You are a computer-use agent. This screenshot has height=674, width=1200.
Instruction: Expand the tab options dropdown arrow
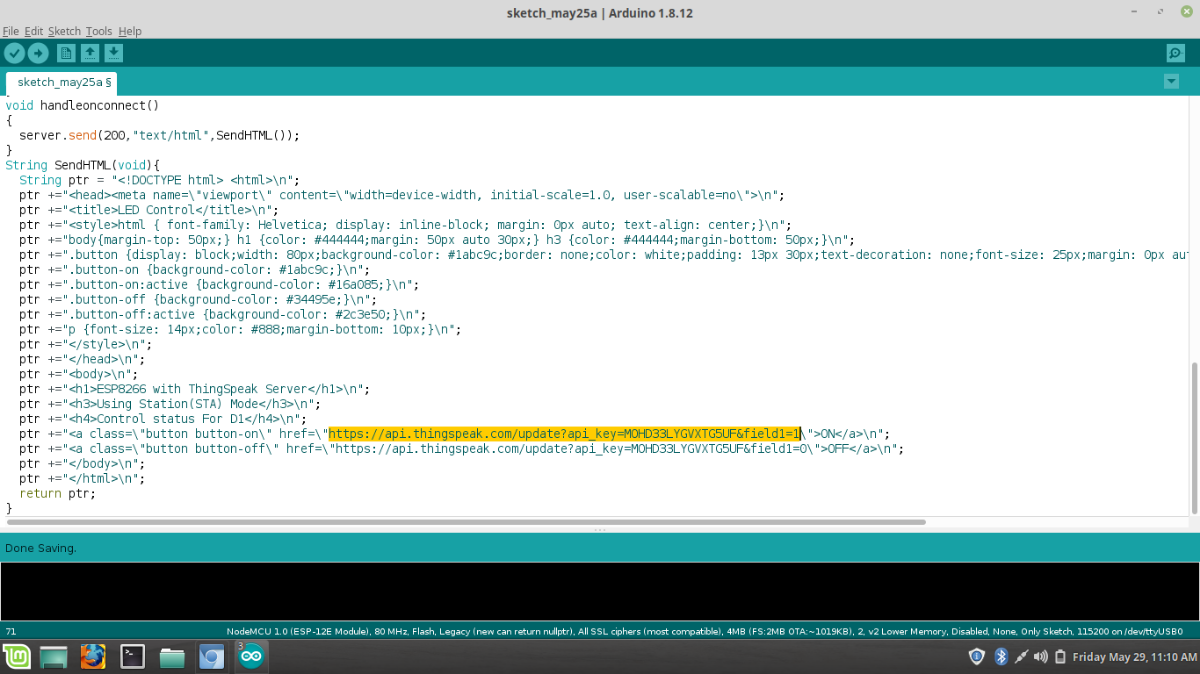tap(1171, 81)
